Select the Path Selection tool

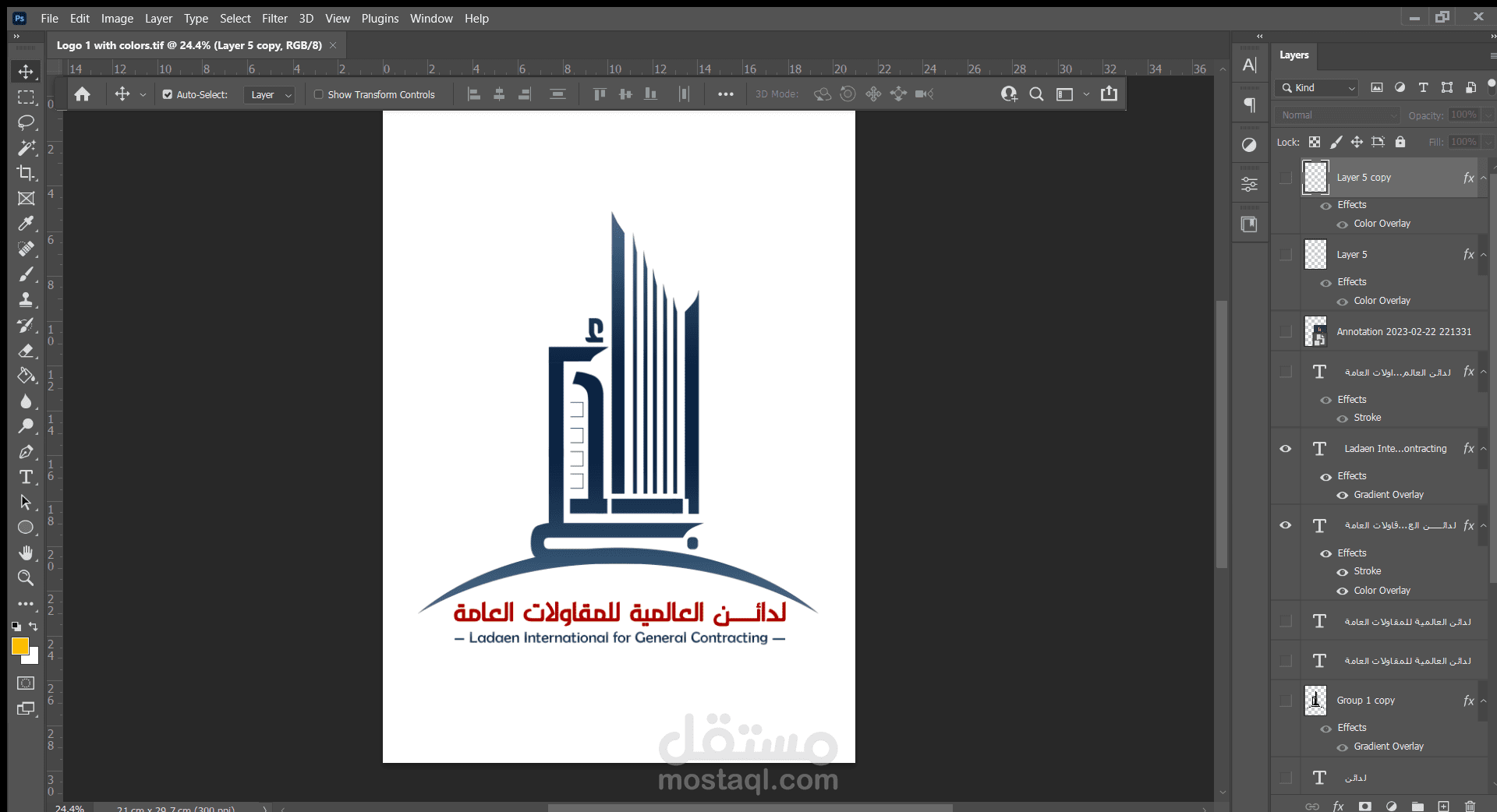pyautogui.click(x=26, y=503)
